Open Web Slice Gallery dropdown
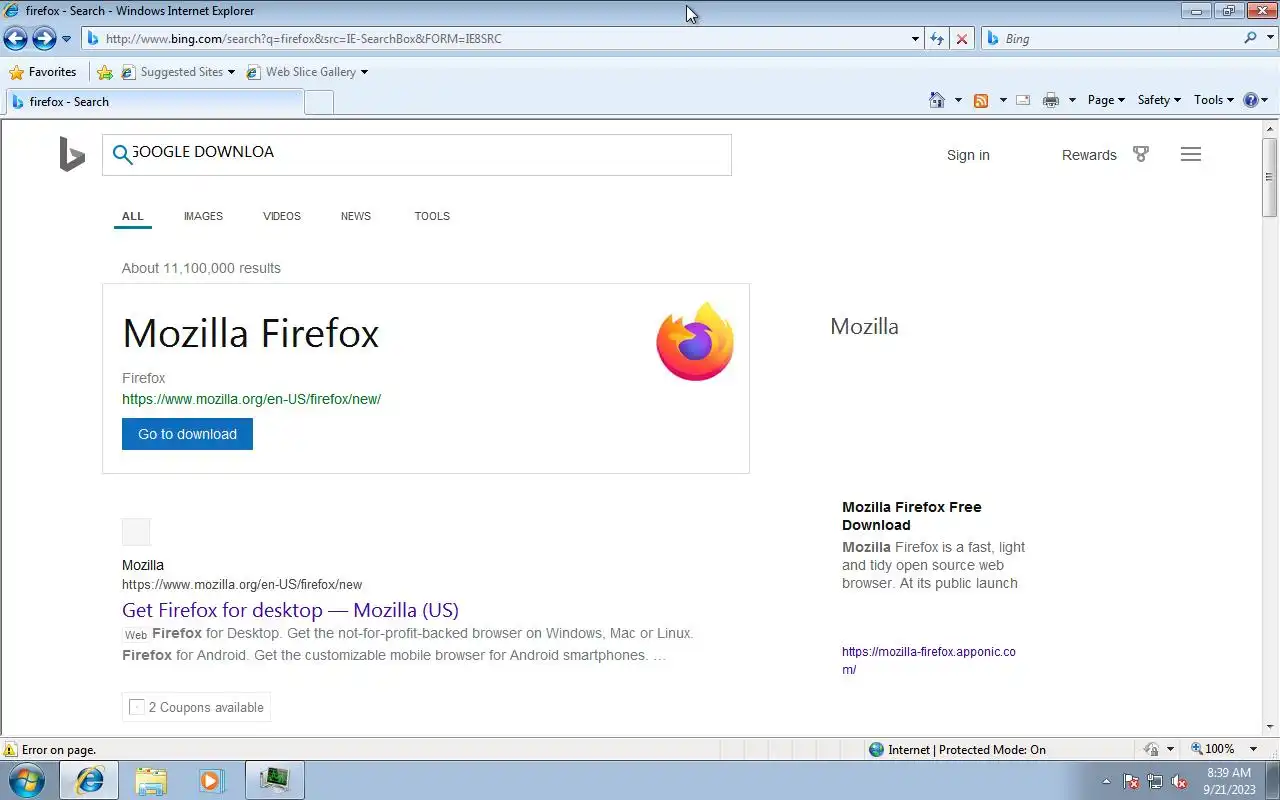 tap(307, 72)
